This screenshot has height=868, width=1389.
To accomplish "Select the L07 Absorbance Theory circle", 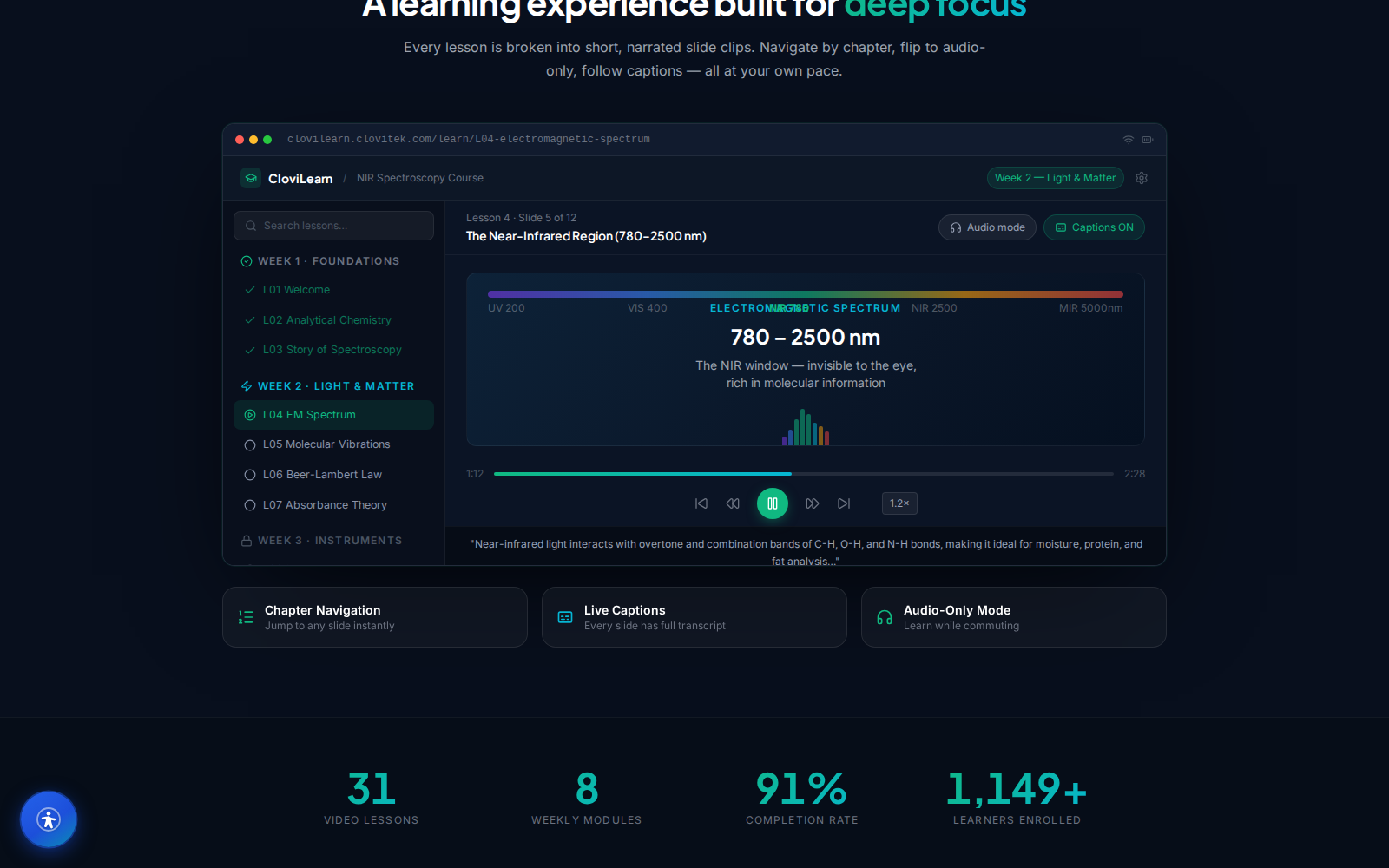I will pyautogui.click(x=250, y=505).
